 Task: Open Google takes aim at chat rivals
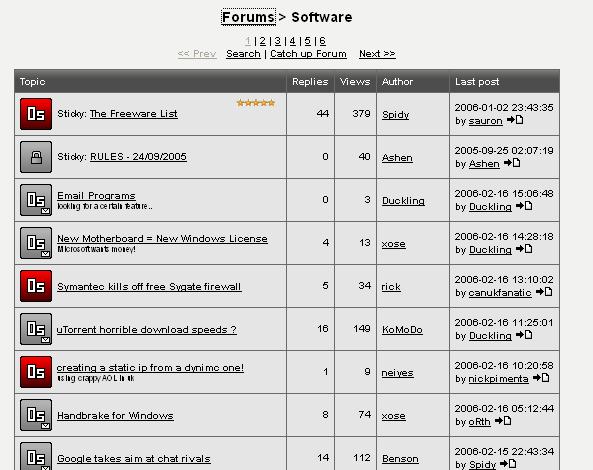tap(134, 459)
